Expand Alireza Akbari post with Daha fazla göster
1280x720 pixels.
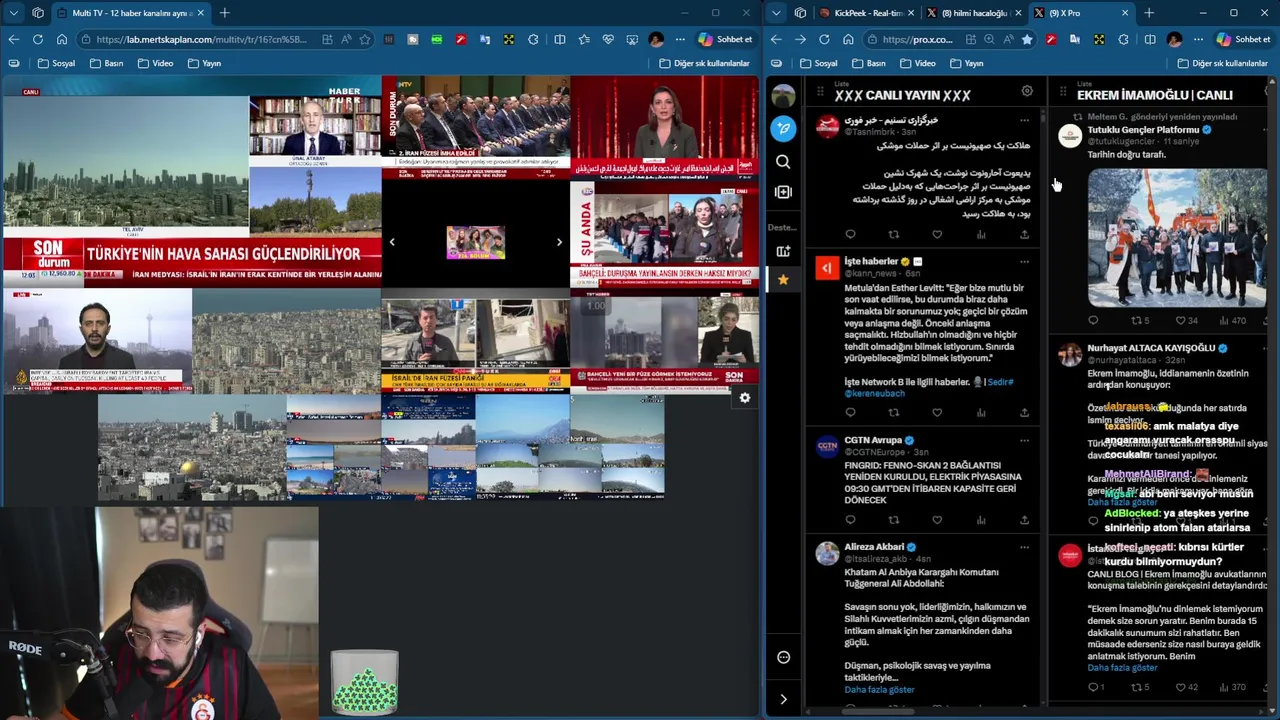point(879,690)
